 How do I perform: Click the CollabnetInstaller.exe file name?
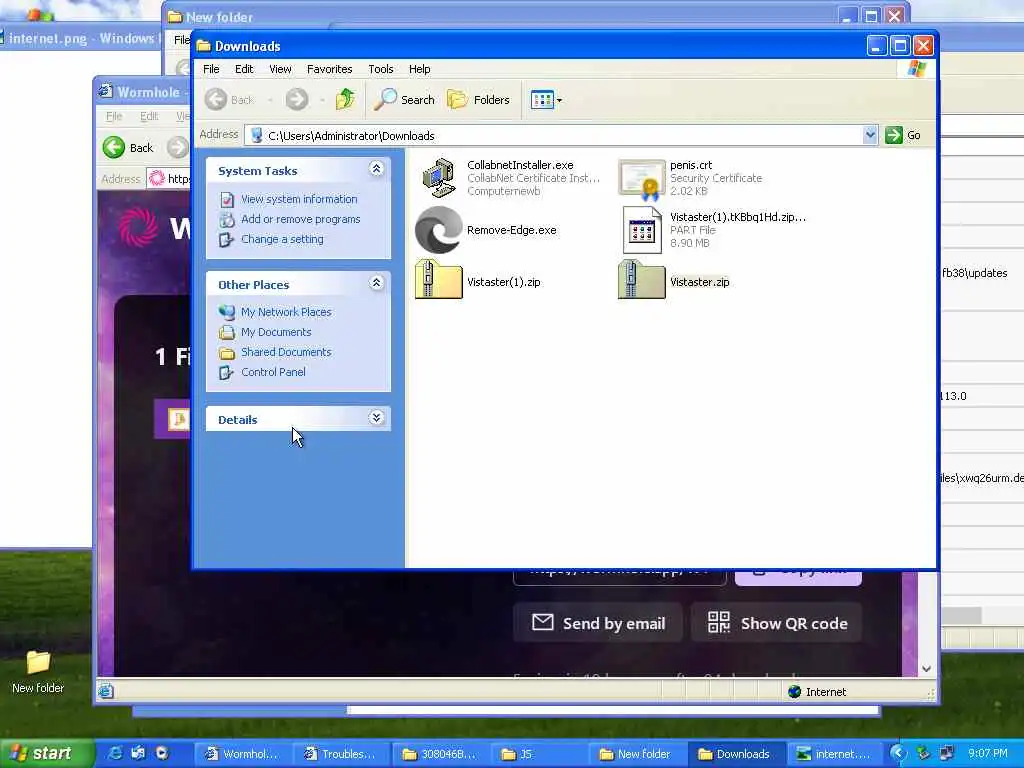520,165
